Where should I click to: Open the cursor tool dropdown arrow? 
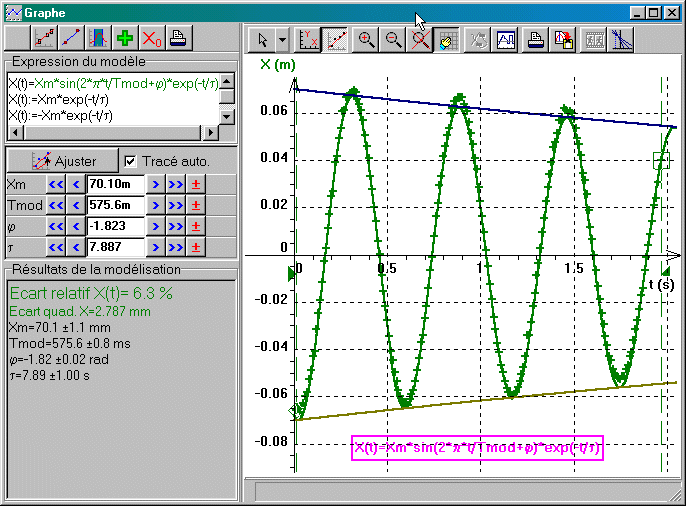tap(282, 40)
